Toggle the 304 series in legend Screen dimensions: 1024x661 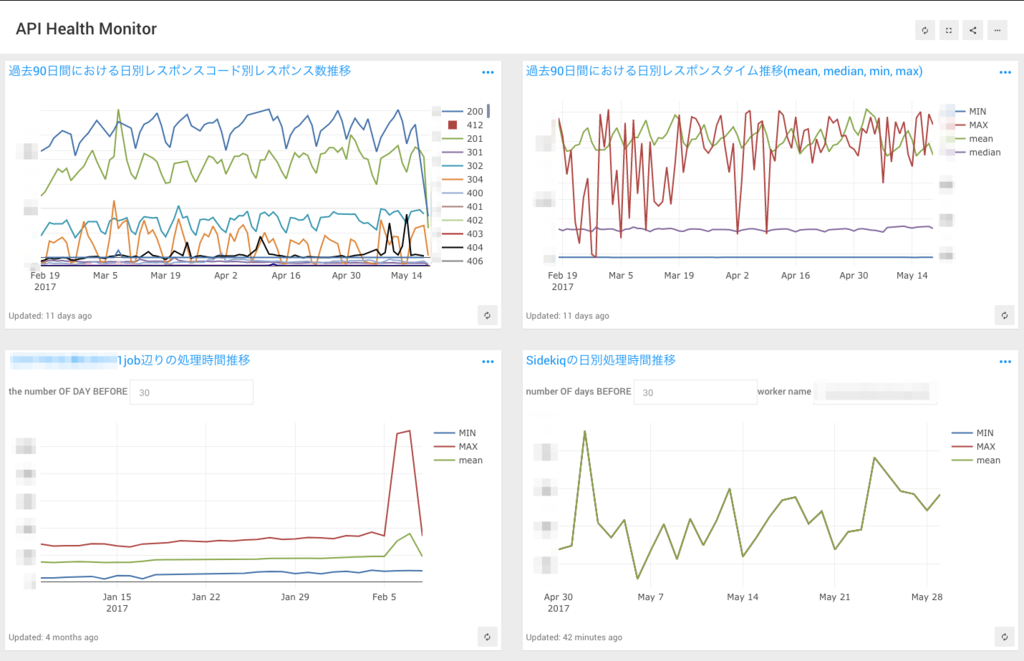[x=463, y=180]
